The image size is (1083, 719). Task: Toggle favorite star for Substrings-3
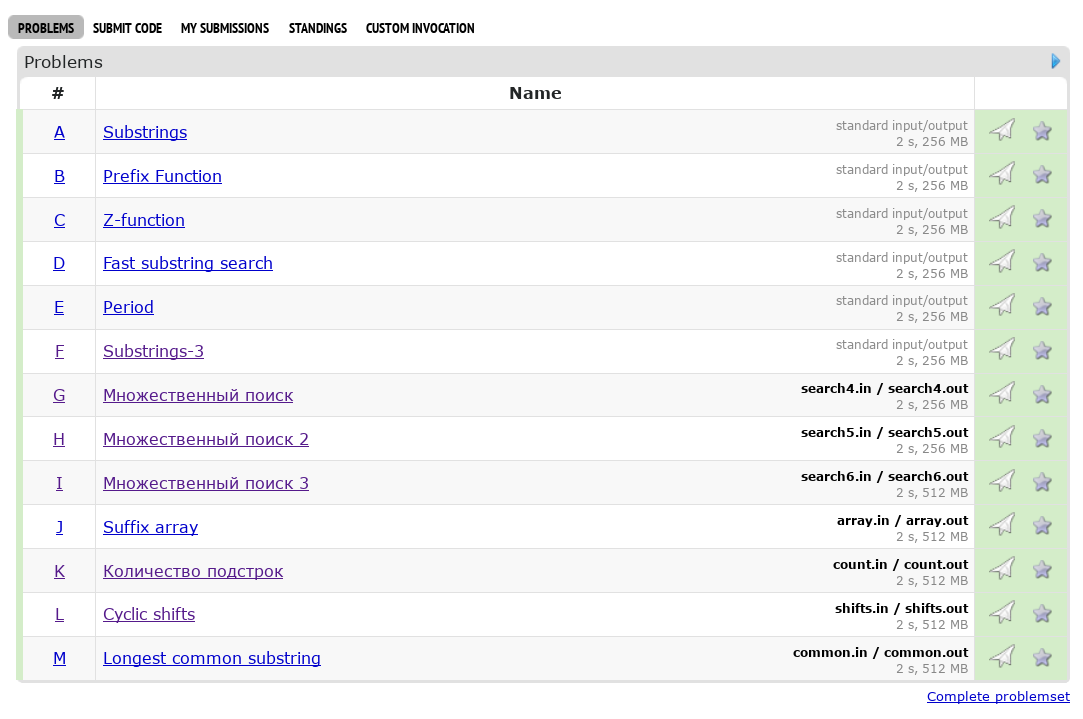click(x=1042, y=350)
